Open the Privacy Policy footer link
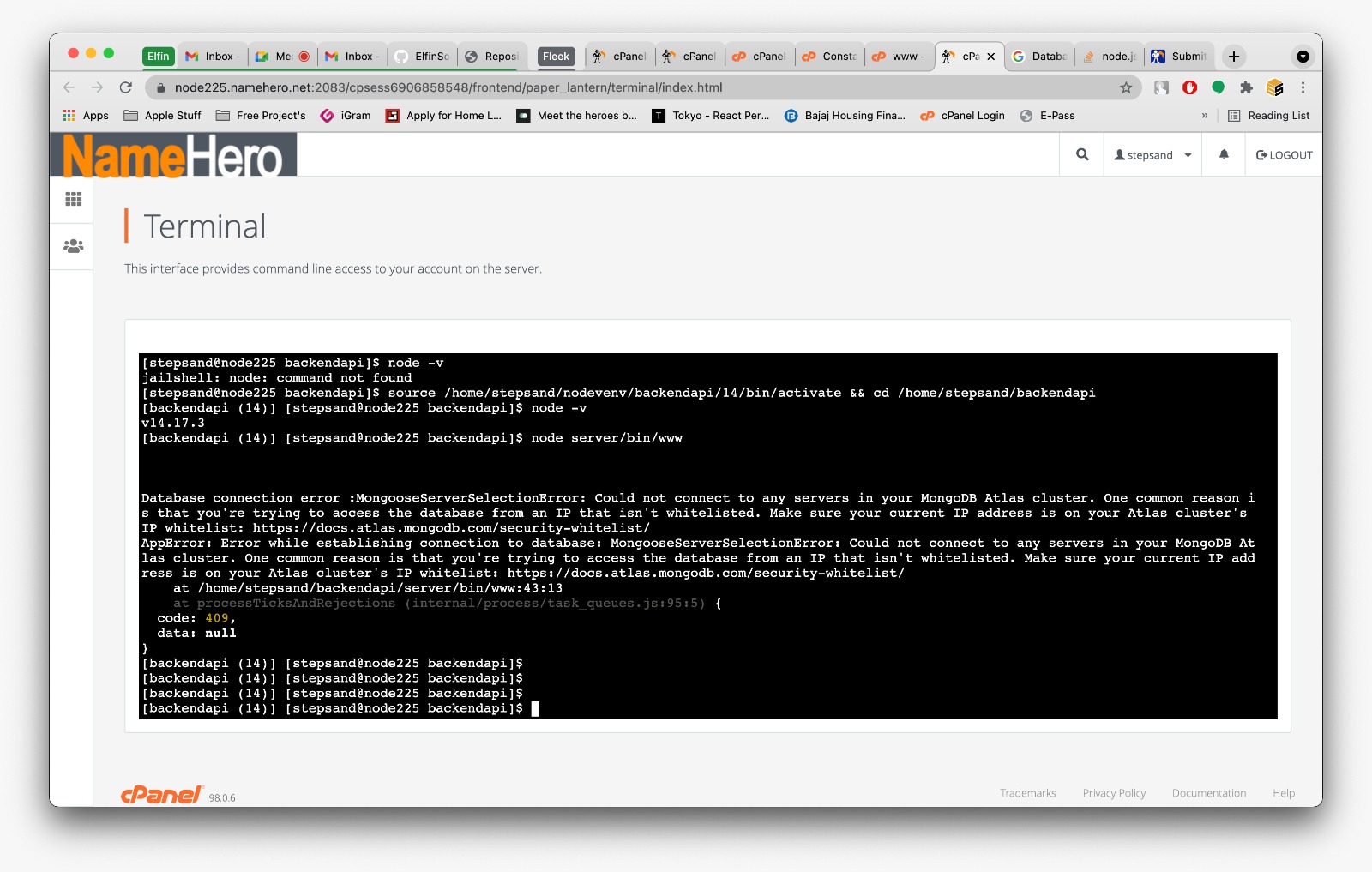This screenshot has height=872, width=1372. click(x=1114, y=793)
